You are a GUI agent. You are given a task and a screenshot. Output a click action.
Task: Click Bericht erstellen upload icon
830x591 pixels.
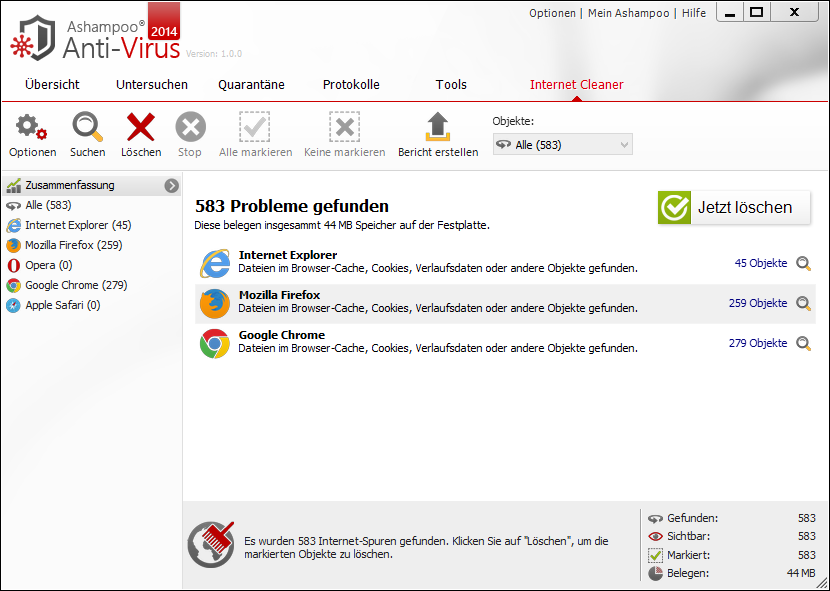click(438, 128)
